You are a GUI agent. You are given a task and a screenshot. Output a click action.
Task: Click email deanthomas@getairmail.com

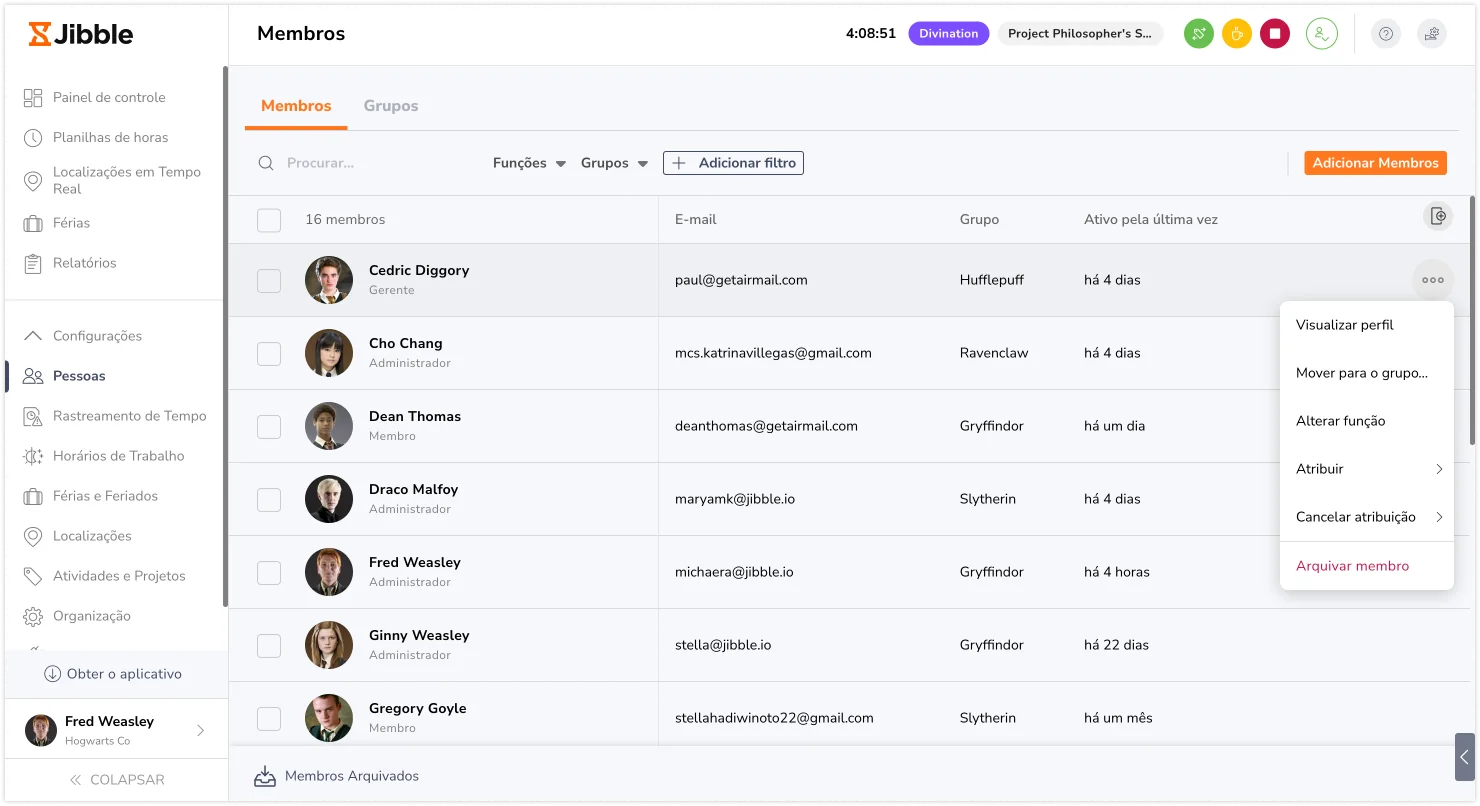tap(766, 426)
